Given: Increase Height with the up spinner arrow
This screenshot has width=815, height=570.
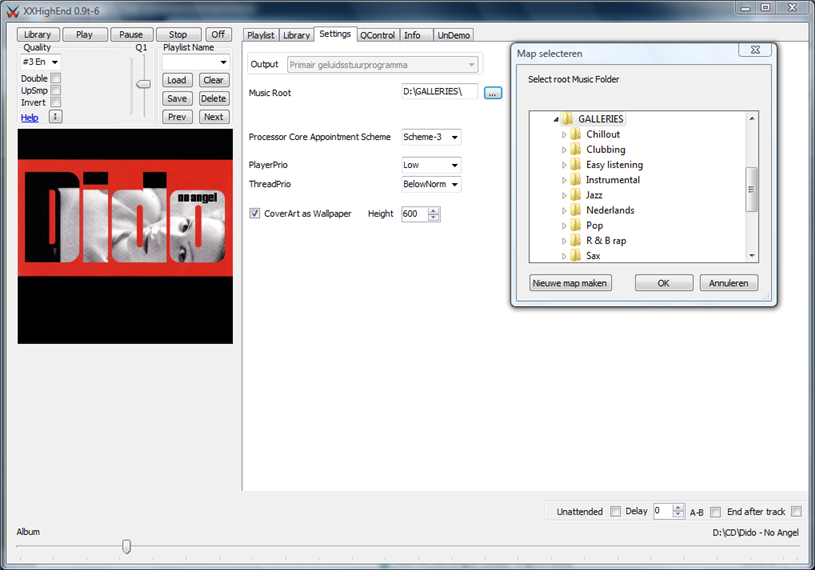Looking at the screenshot, I should click(434, 210).
